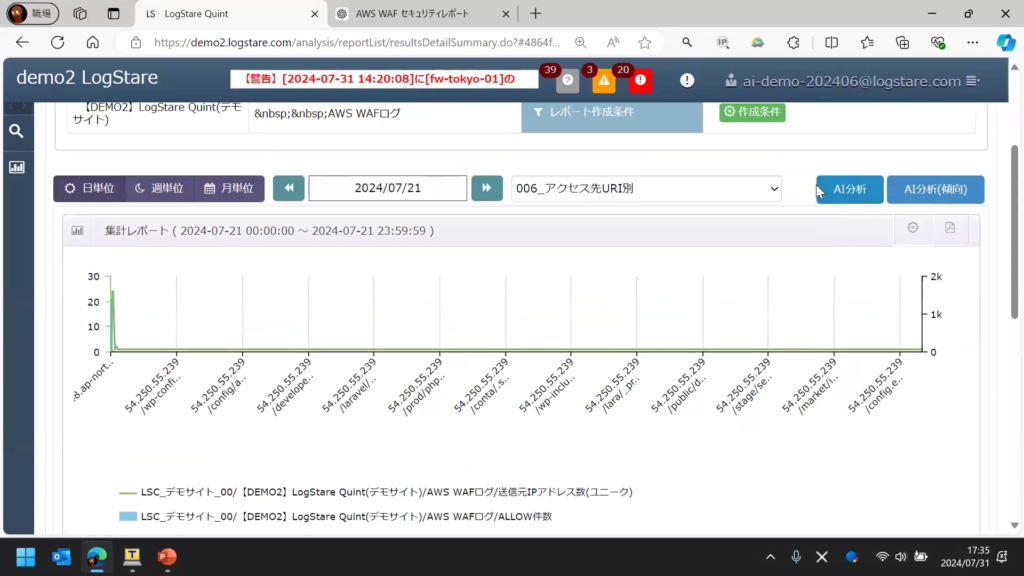Switch to 月単位 monthly view
Image resolution: width=1024 pixels, height=576 pixels.
(229, 188)
